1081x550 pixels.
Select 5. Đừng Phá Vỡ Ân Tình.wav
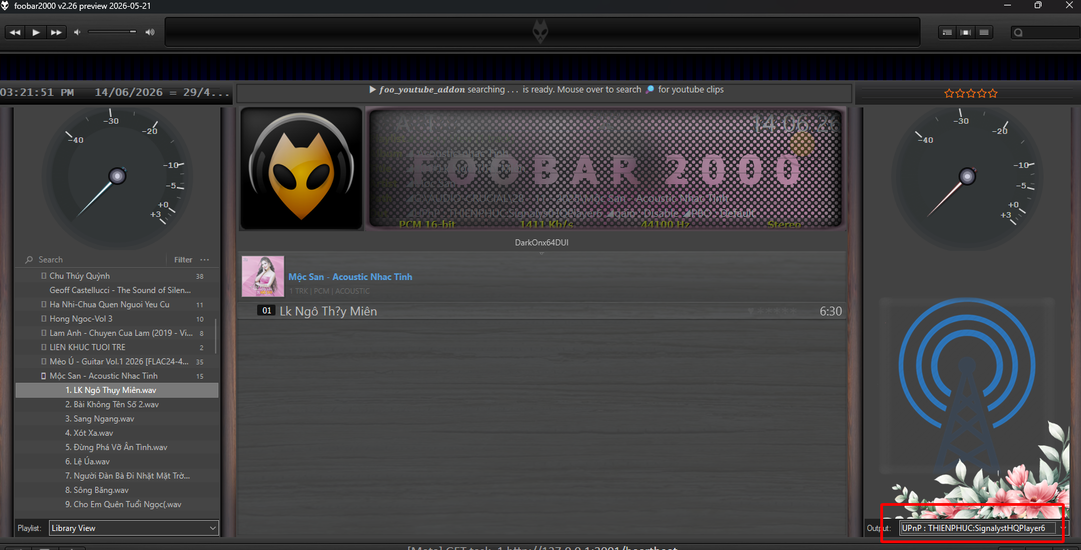(x=116, y=447)
